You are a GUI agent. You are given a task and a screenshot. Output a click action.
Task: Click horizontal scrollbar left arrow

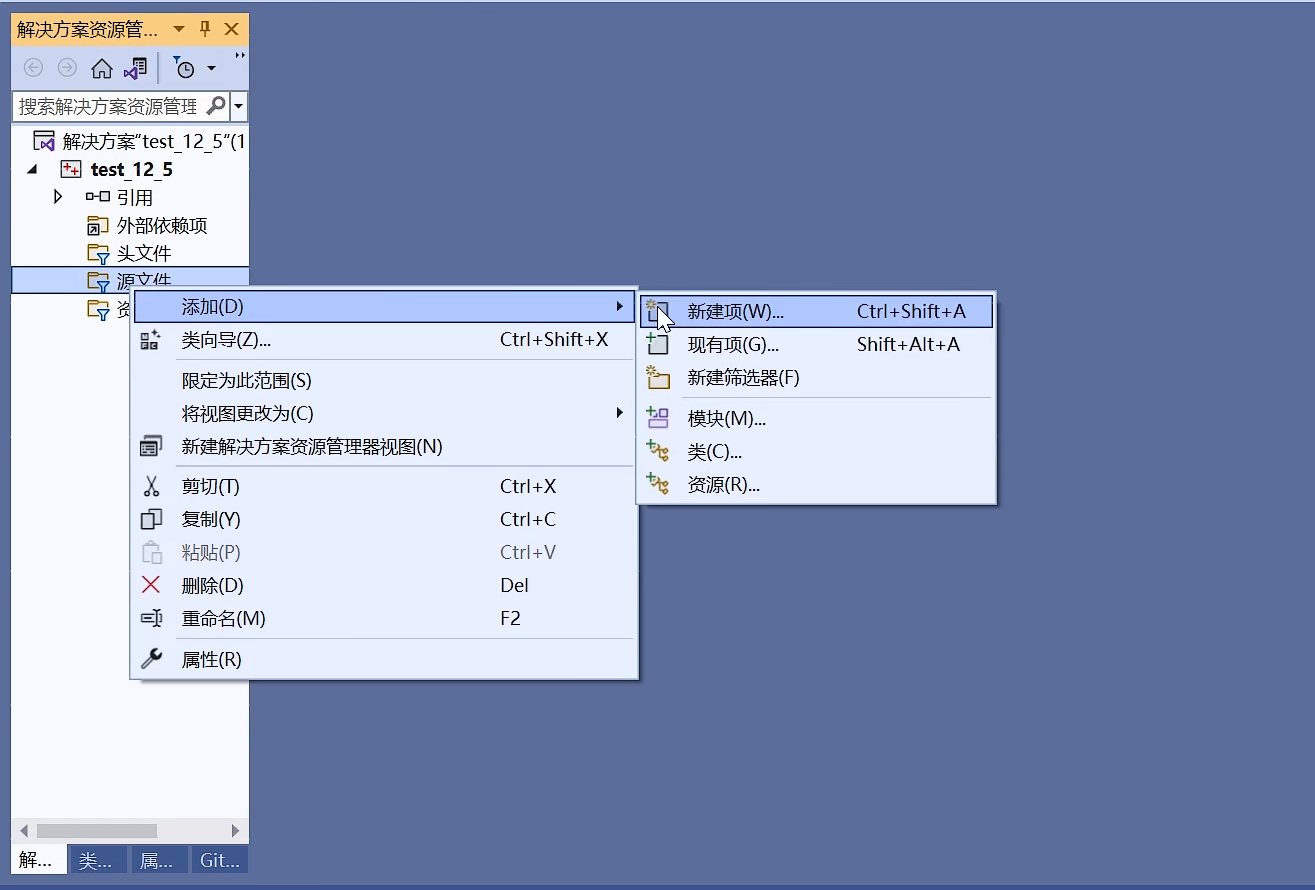(x=24, y=831)
